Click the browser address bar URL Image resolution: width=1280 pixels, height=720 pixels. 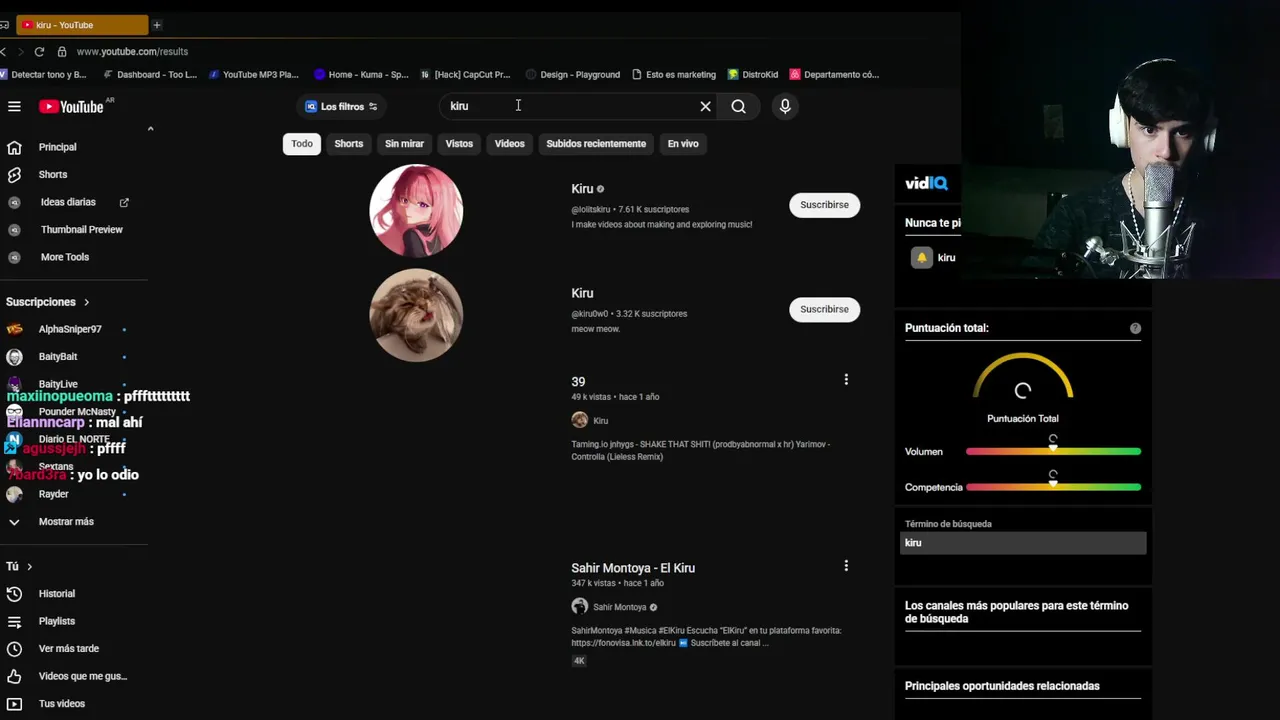(132, 52)
